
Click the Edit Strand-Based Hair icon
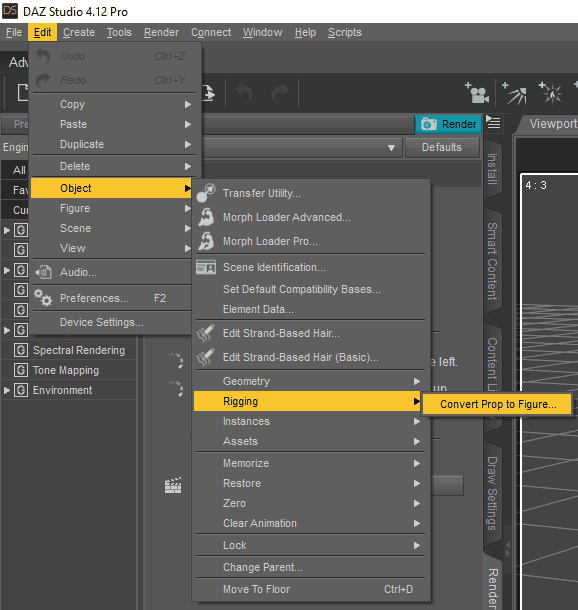(206, 333)
